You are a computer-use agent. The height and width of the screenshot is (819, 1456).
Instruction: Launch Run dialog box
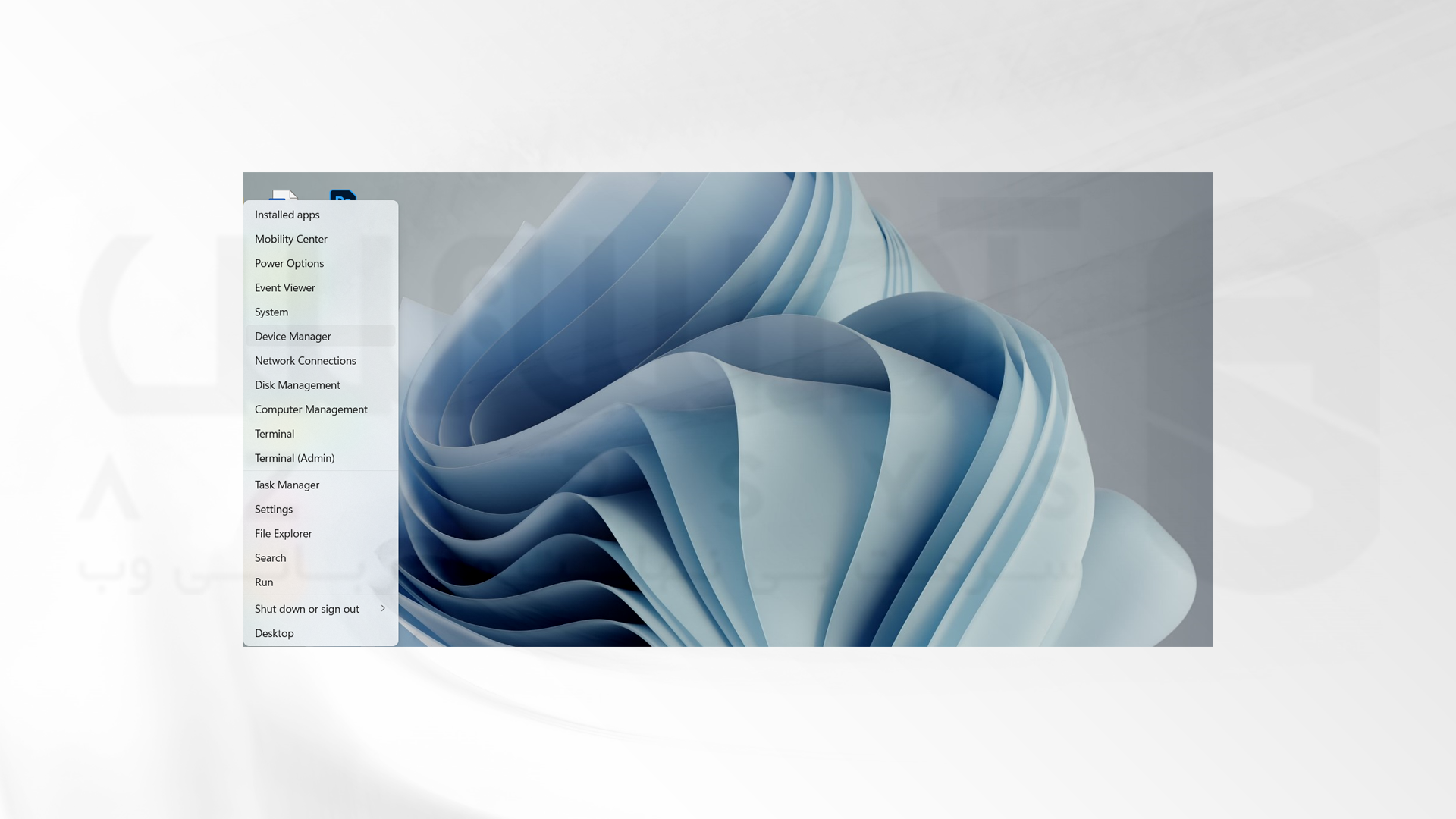coord(264,581)
